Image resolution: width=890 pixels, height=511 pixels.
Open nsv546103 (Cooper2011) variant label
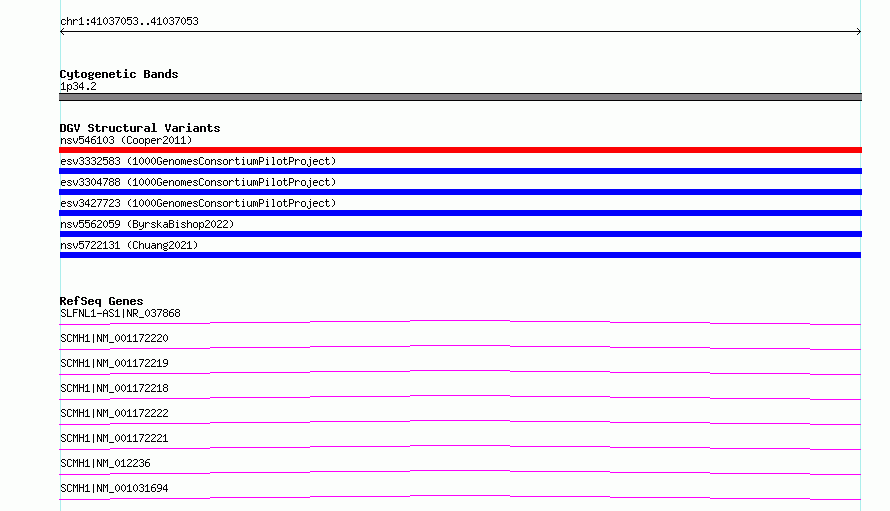point(126,140)
